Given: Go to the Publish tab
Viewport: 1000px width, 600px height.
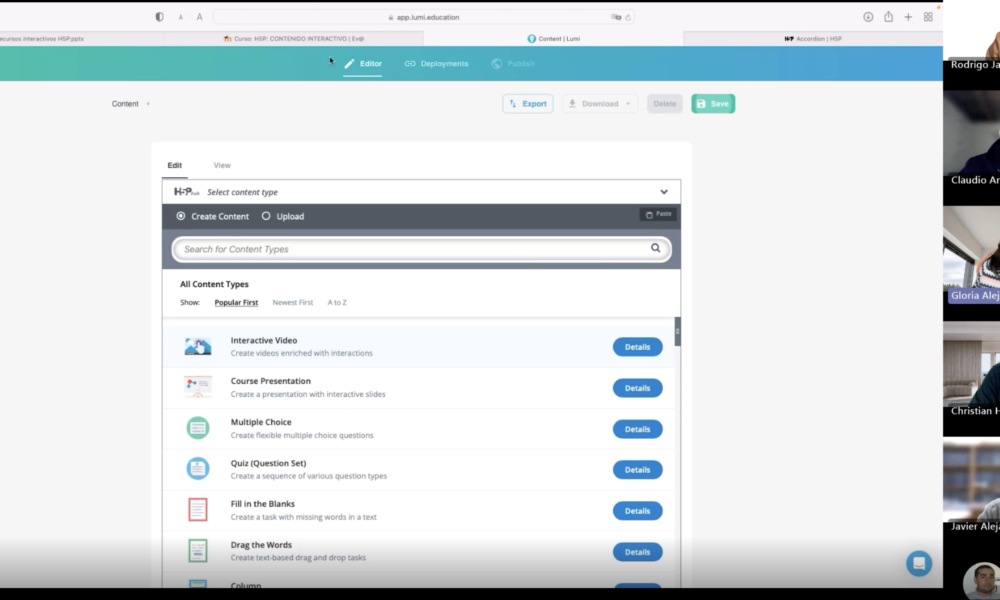Looking at the screenshot, I should 513,64.
